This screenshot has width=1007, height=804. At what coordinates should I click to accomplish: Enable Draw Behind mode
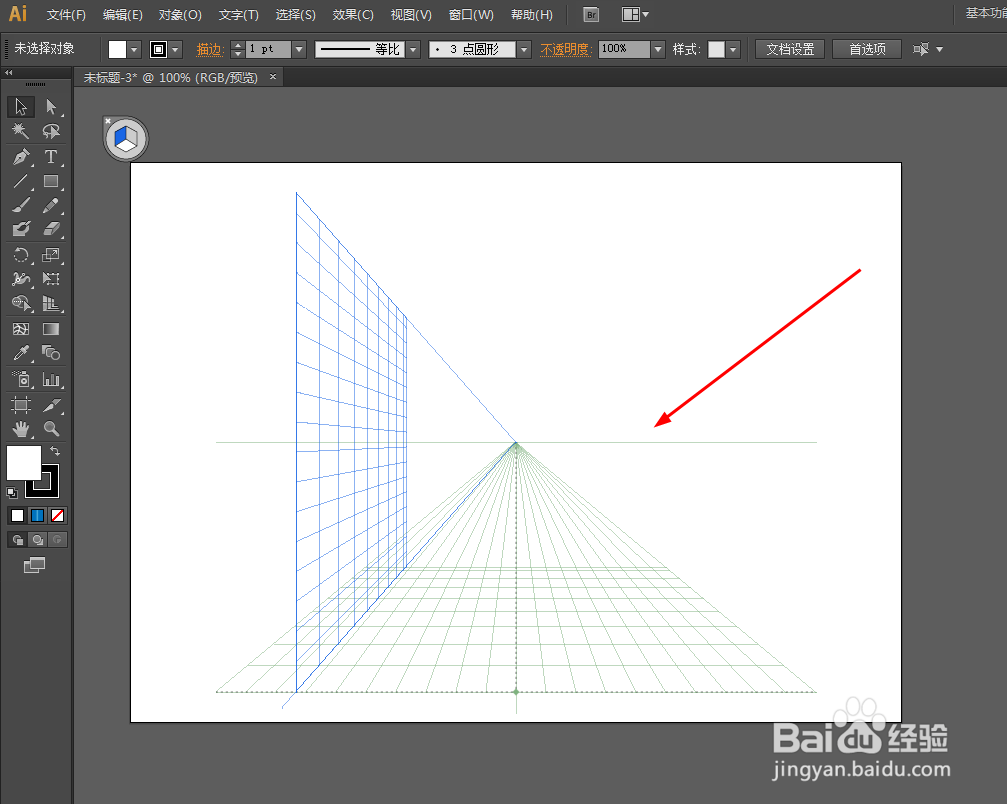tap(38, 539)
